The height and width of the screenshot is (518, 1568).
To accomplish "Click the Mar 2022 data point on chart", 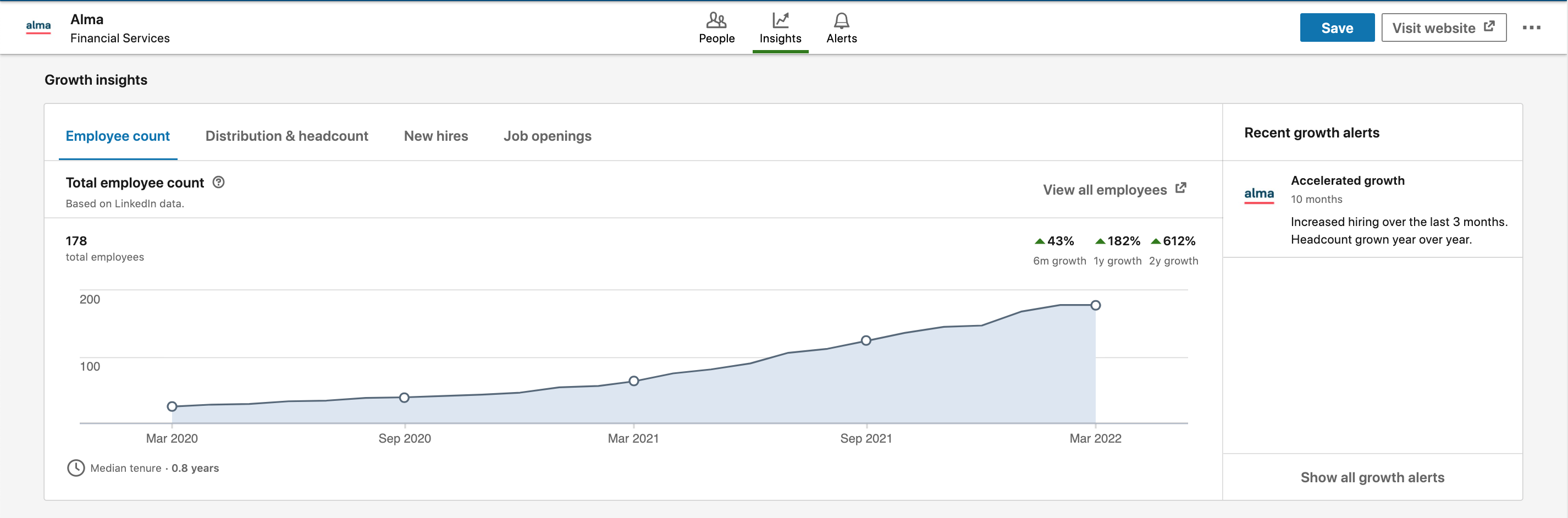I will pos(1095,305).
